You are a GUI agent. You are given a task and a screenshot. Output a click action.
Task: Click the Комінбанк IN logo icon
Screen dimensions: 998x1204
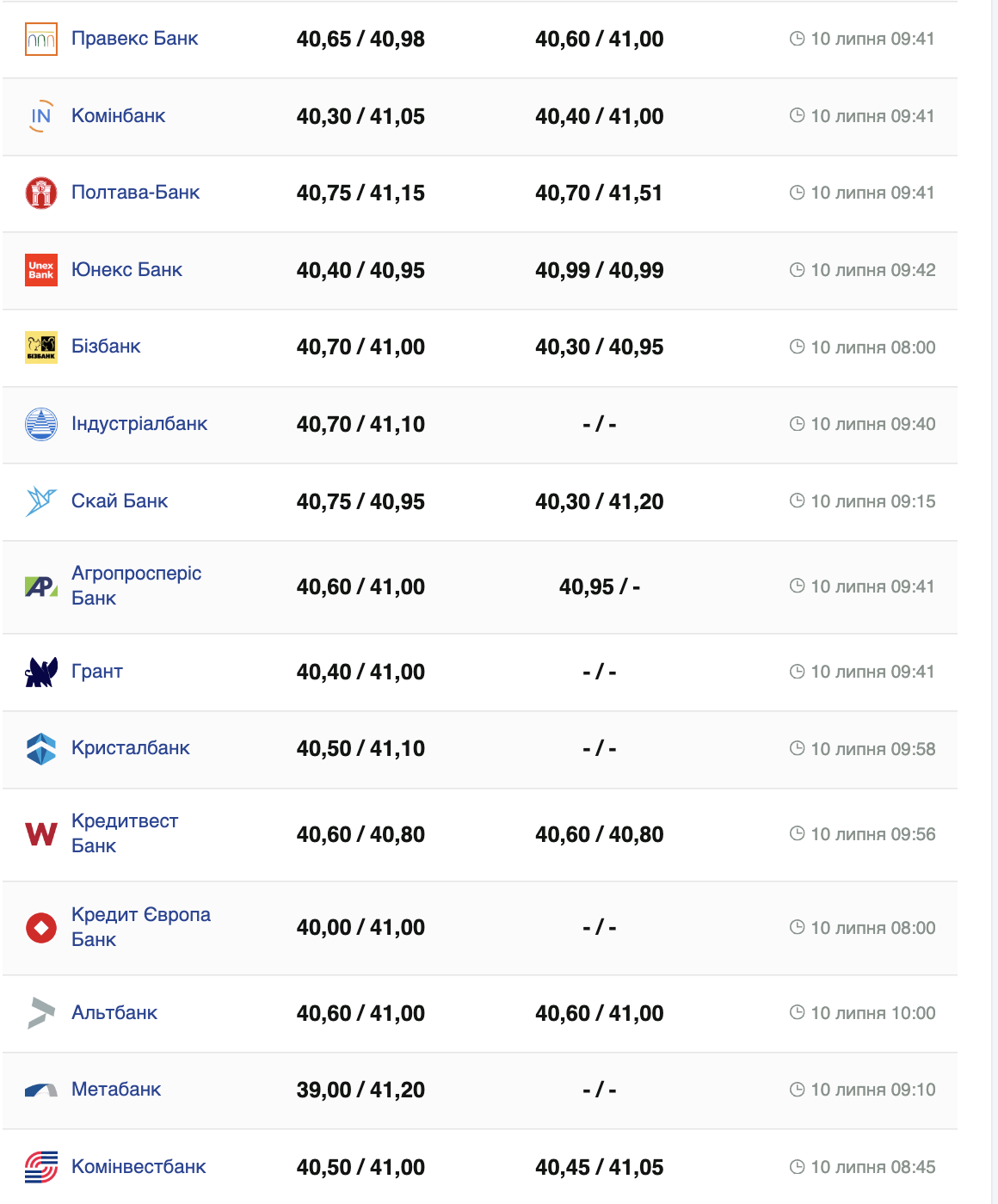pyautogui.click(x=41, y=116)
